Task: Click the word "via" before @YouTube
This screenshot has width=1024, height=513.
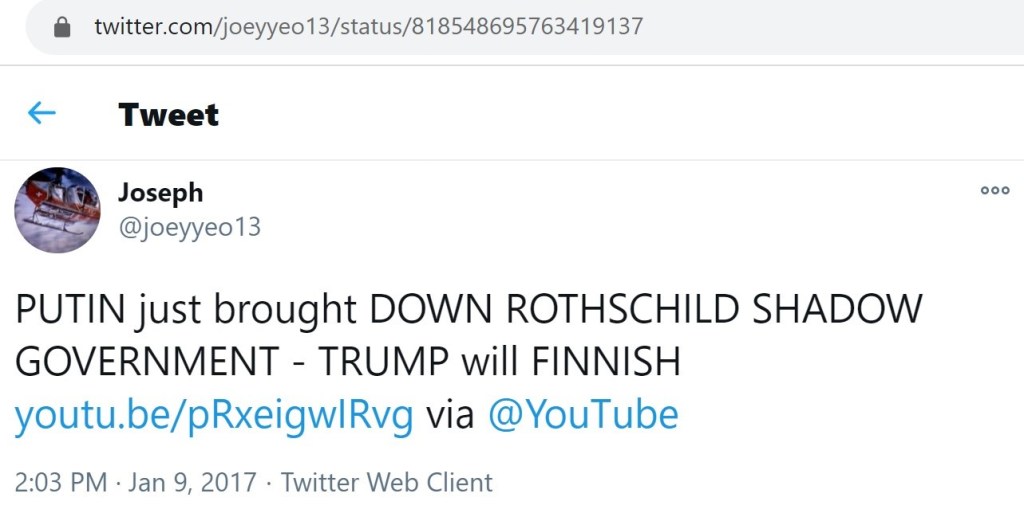Action: tap(450, 414)
